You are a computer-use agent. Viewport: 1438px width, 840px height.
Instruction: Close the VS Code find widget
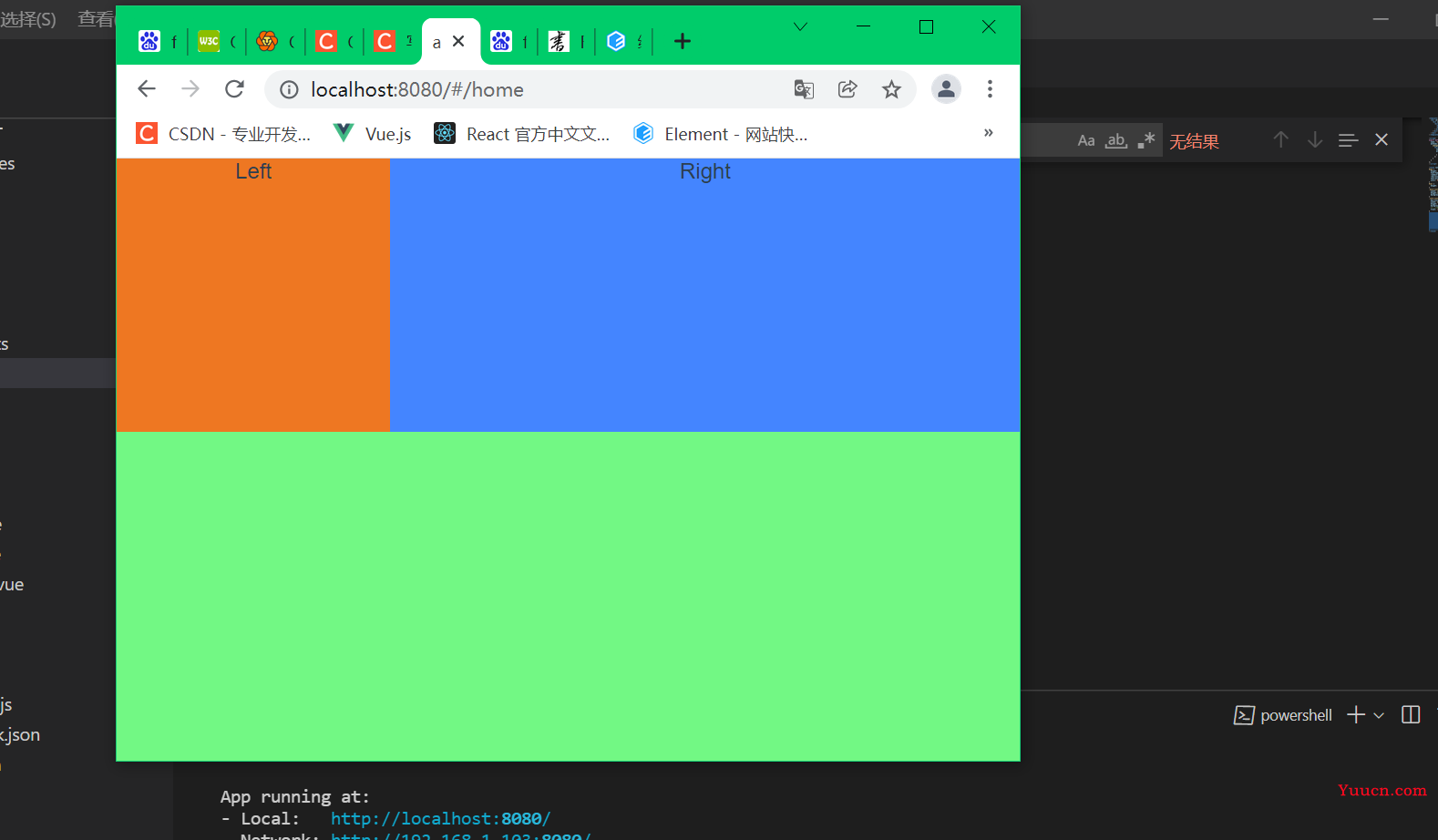[1382, 139]
